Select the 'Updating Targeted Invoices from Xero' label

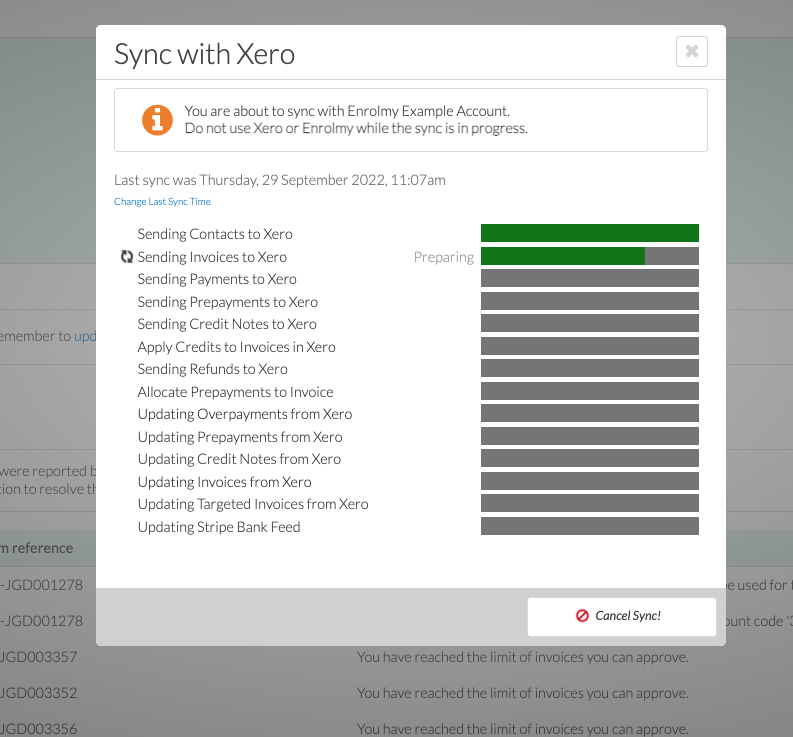tap(253, 504)
